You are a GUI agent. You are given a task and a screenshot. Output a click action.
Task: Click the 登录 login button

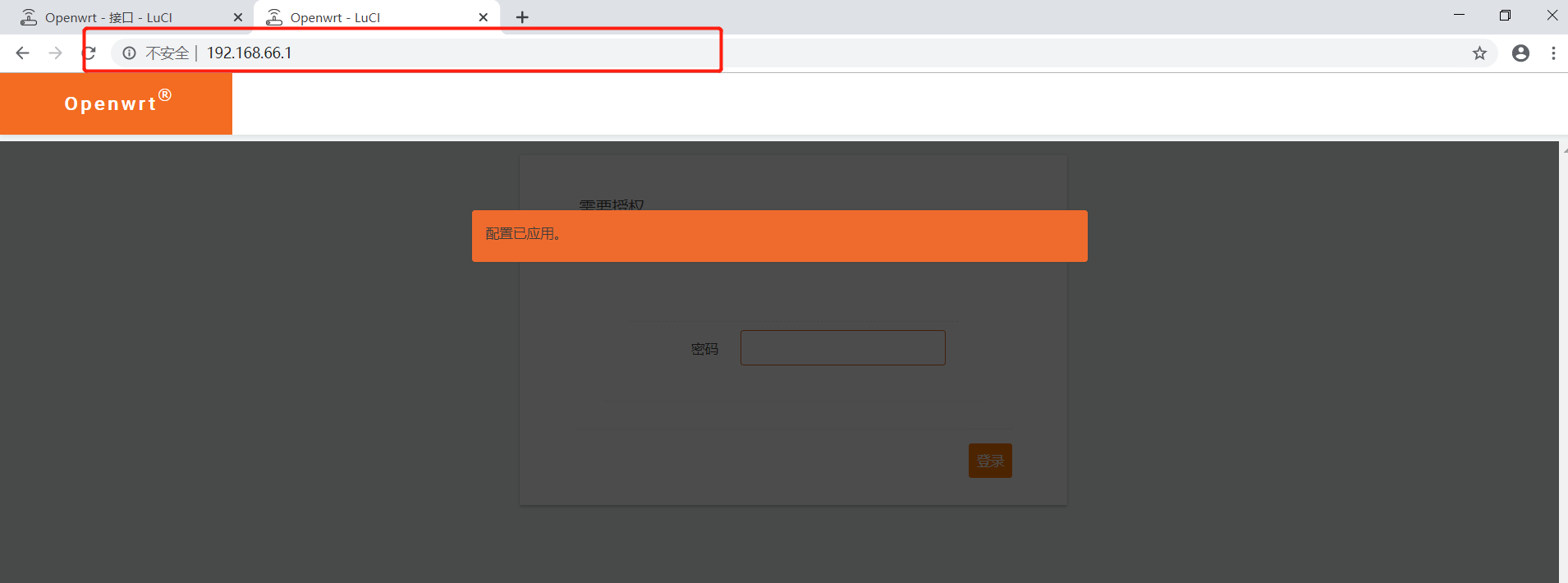990,461
